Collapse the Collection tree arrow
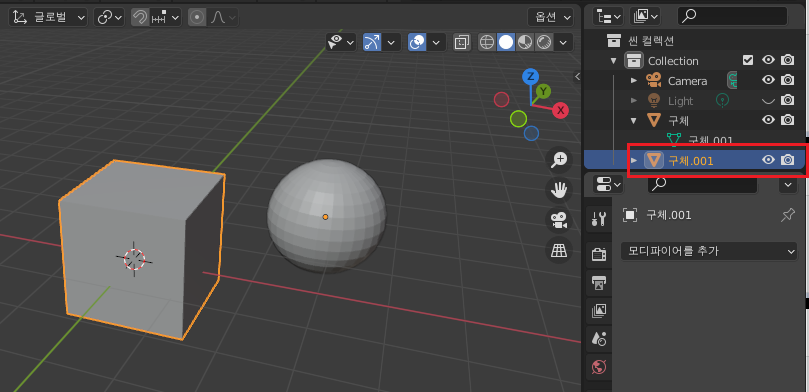Viewport: 809px width, 392px height. (613, 61)
